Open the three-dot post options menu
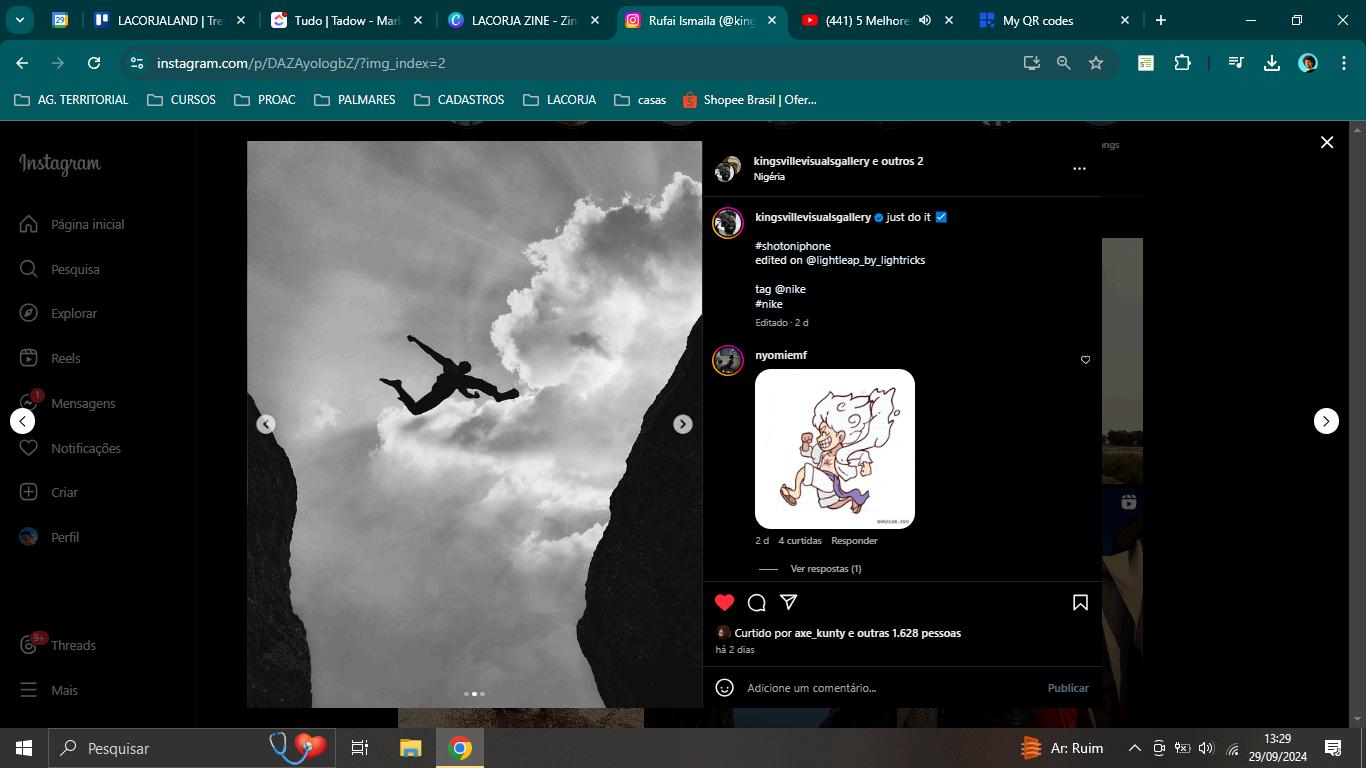 click(1079, 169)
